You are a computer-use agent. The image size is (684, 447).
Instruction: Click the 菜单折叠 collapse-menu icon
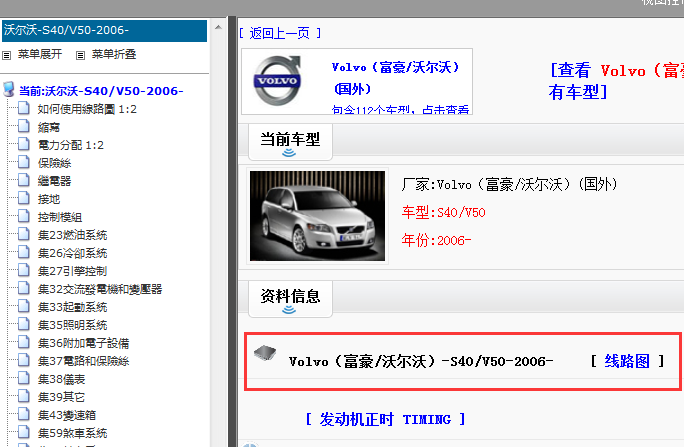point(80,55)
